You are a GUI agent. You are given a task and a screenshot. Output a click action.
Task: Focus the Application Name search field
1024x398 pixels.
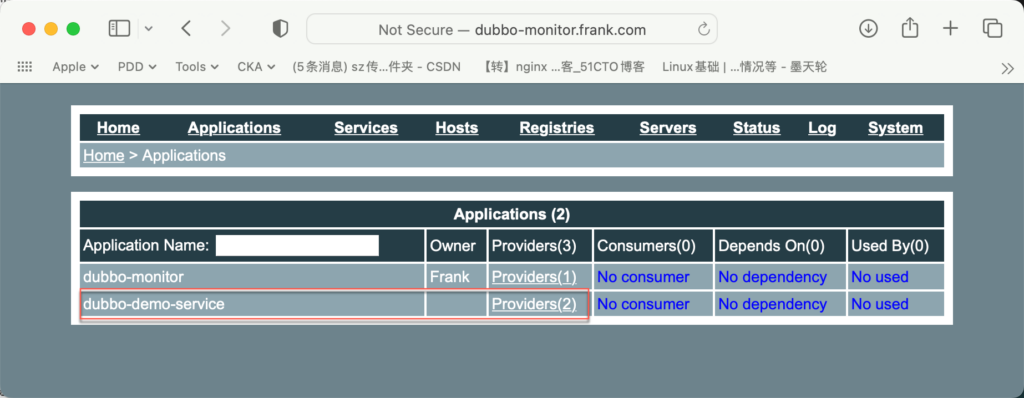coord(297,246)
